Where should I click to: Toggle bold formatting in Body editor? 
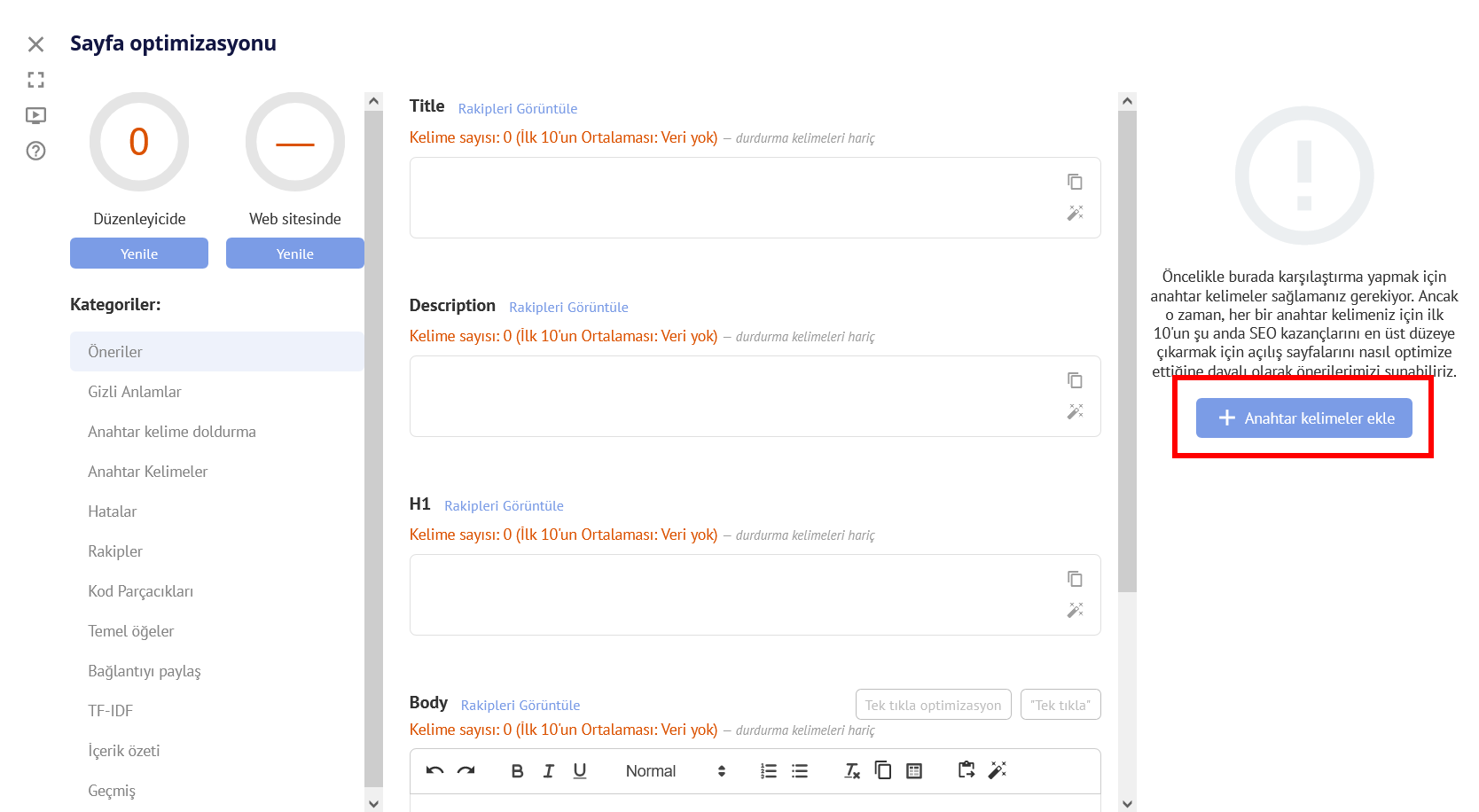(517, 771)
